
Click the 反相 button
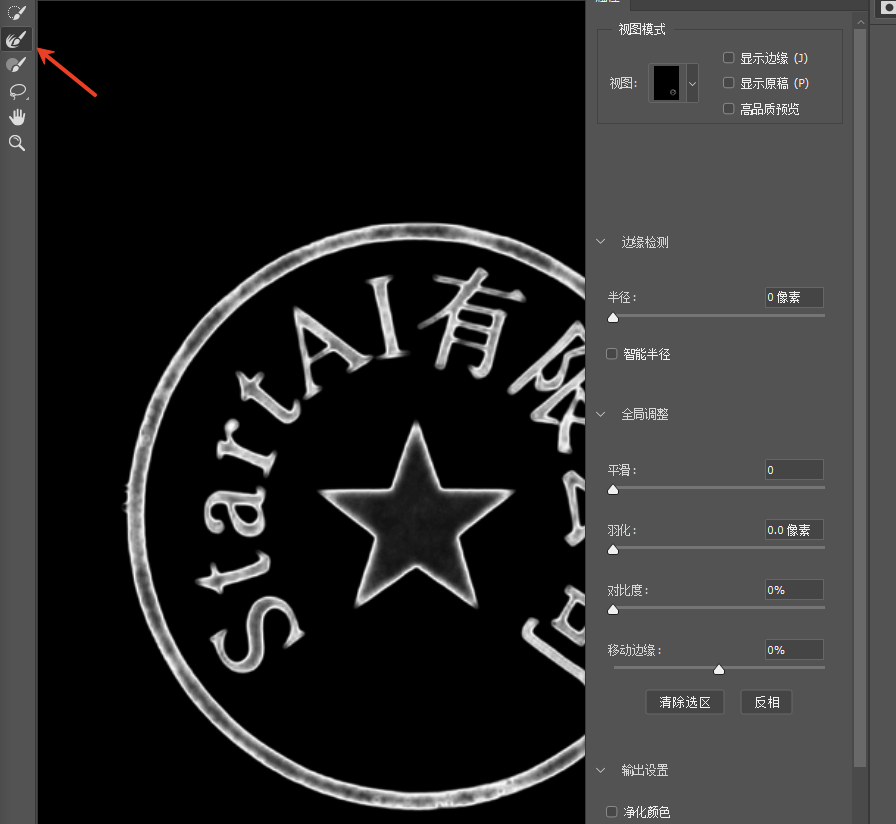pyautogui.click(x=766, y=702)
